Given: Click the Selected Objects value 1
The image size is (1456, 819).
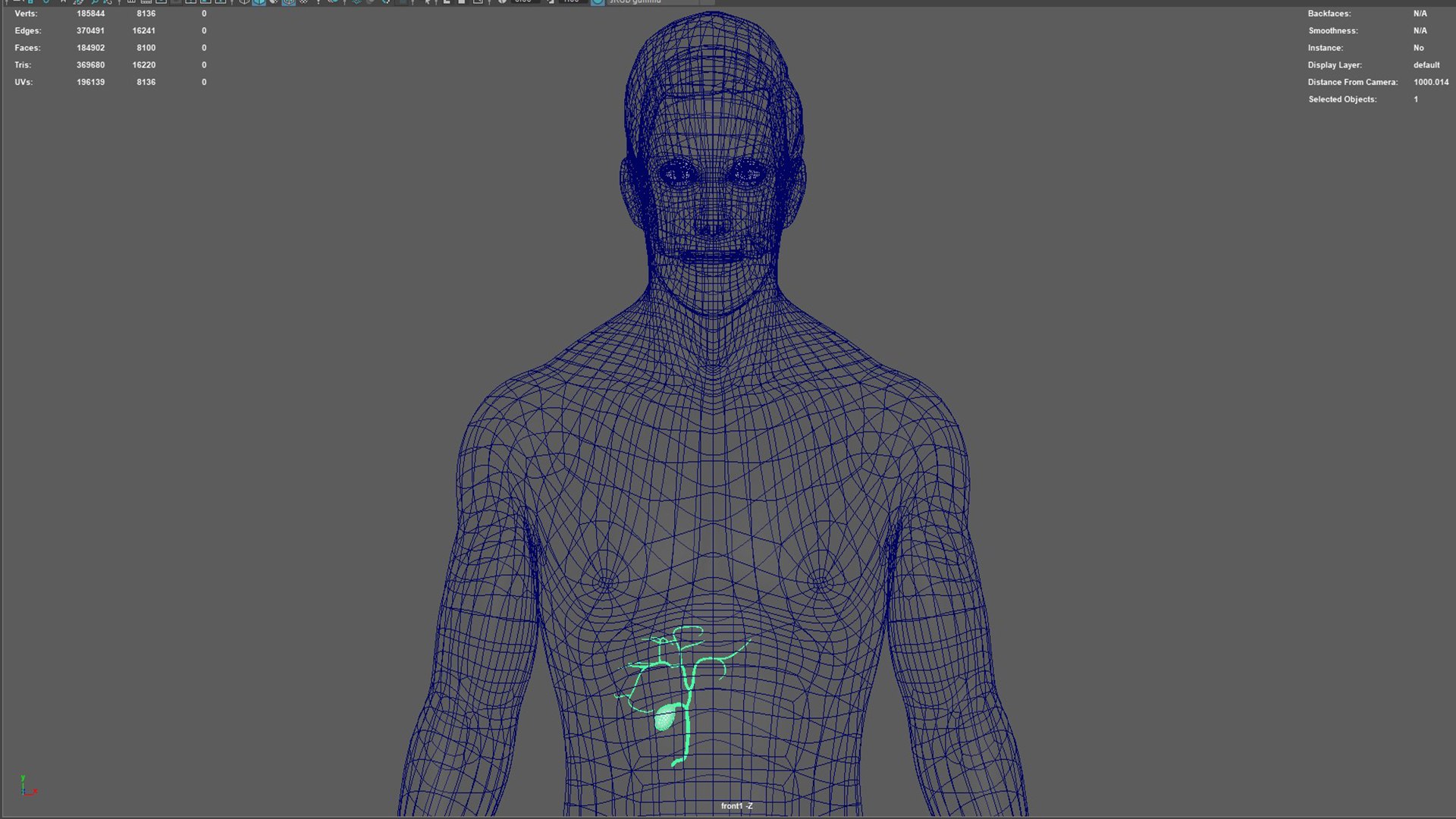Looking at the screenshot, I should pyautogui.click(x=1416, y=99).
